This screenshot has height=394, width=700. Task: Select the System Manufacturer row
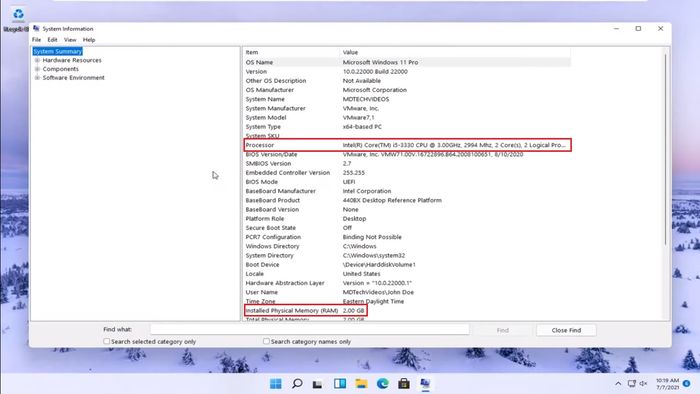point(407,108)
